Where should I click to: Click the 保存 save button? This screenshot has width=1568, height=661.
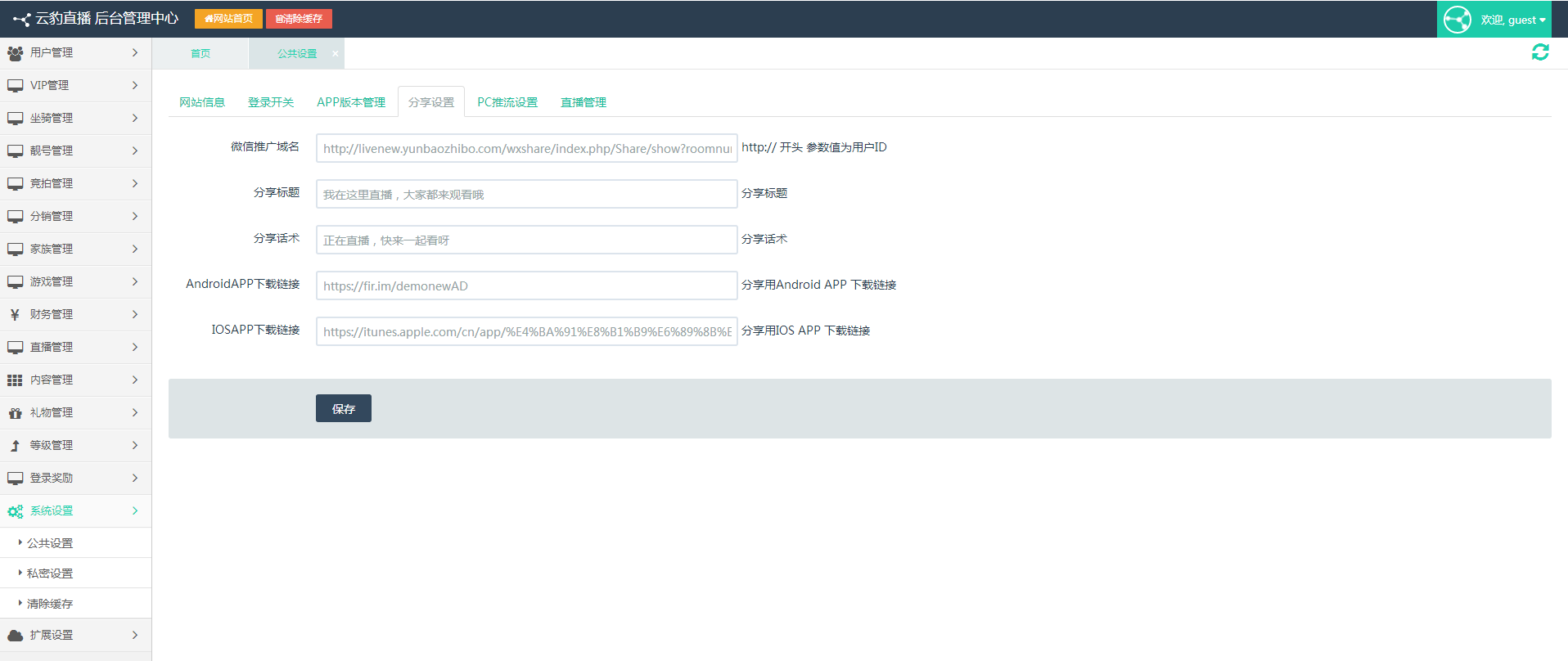344,408
